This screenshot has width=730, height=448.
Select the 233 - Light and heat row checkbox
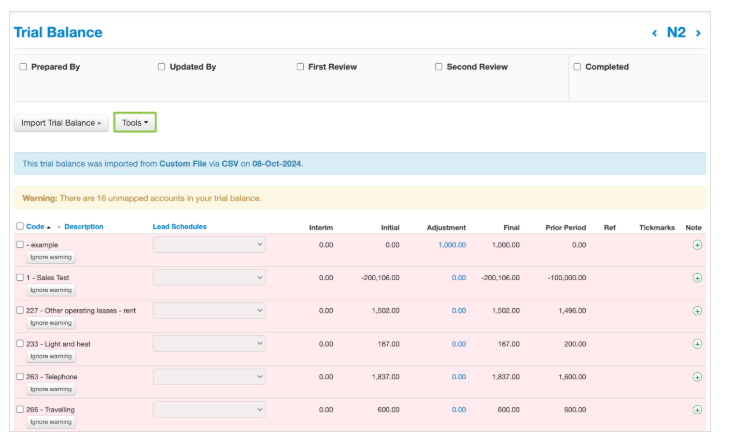(x=20, y=344)
